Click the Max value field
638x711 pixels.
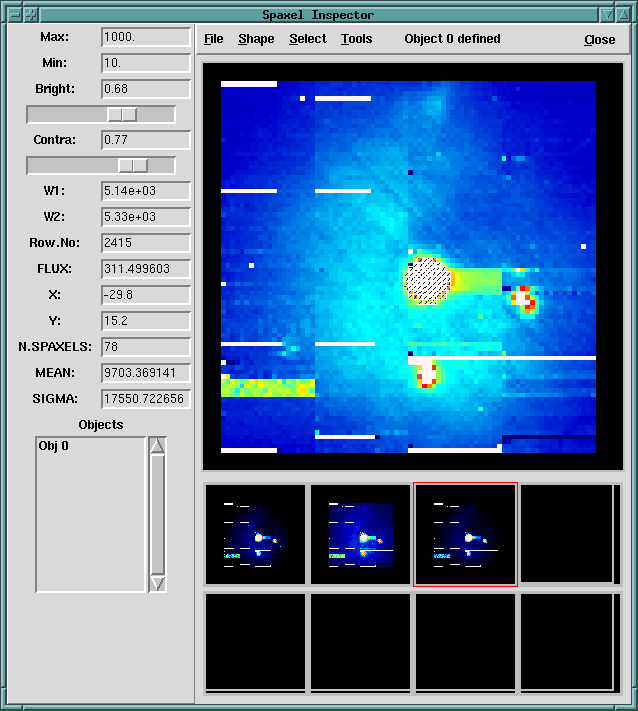click(x=146, y=37)
